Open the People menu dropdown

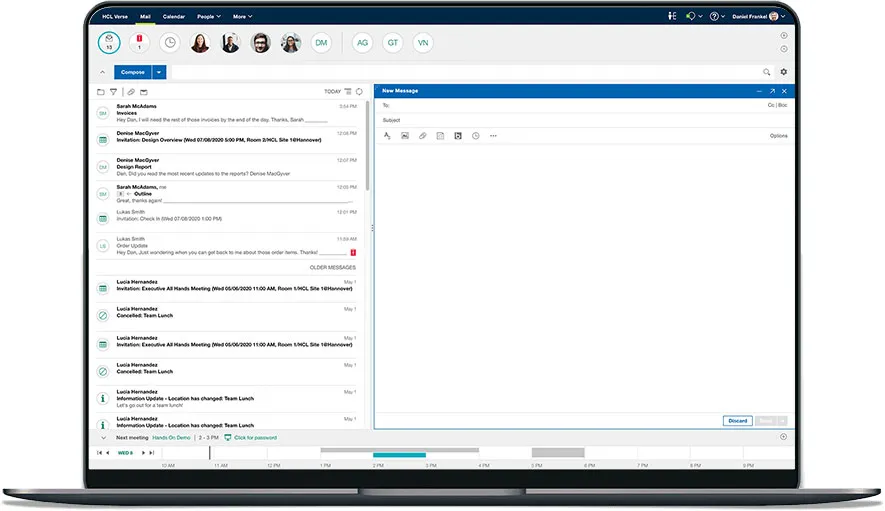tap(209, 17)
